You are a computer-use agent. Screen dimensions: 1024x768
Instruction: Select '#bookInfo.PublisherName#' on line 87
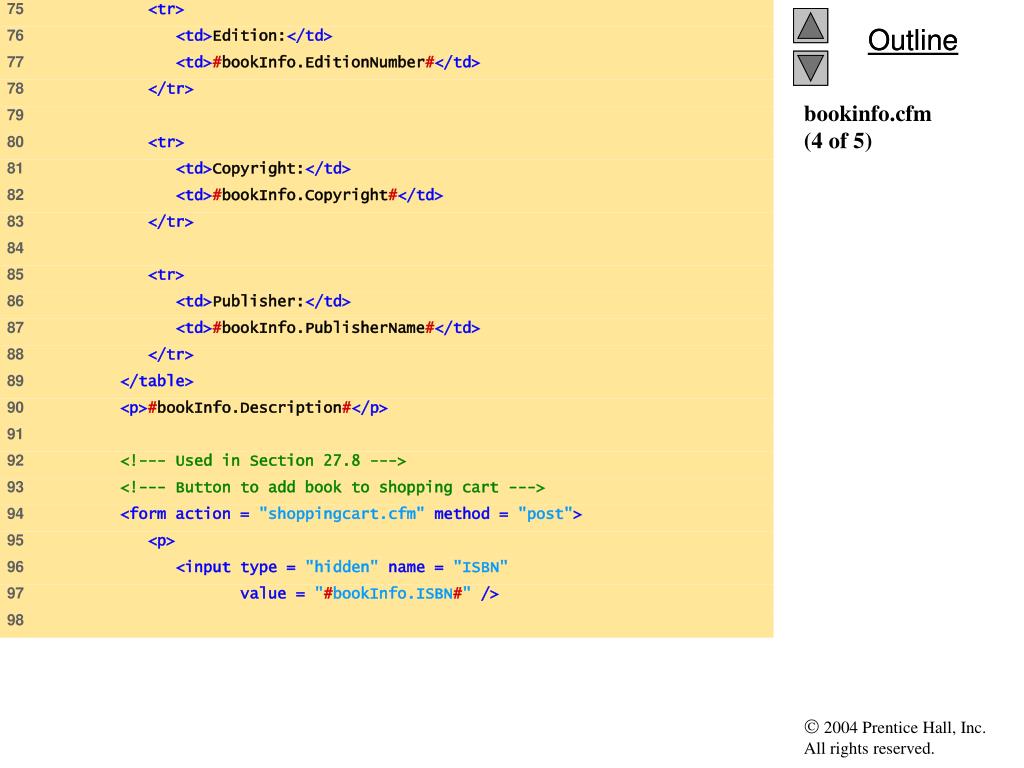(x=323, y=328)
